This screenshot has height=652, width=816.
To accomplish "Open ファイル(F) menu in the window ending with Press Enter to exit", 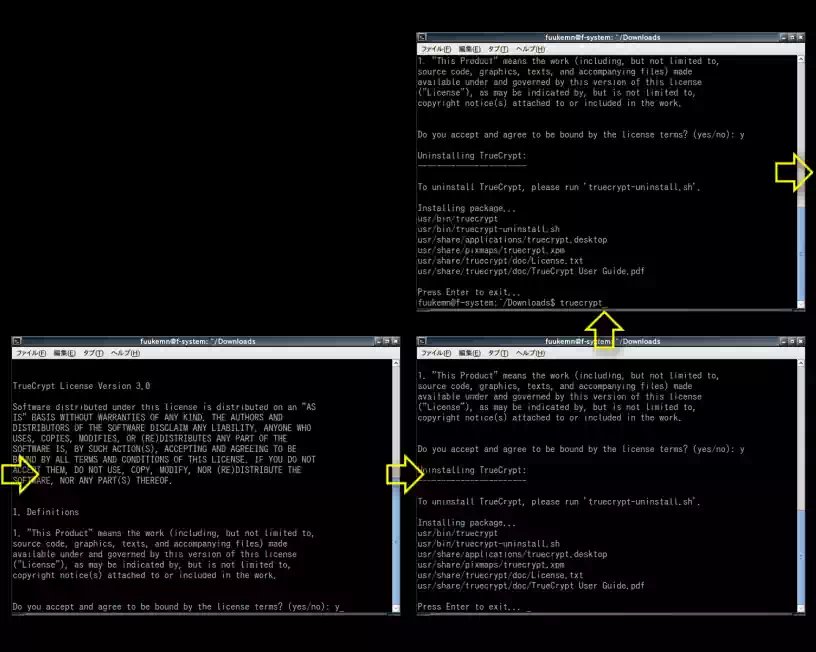I will point(436,353).
